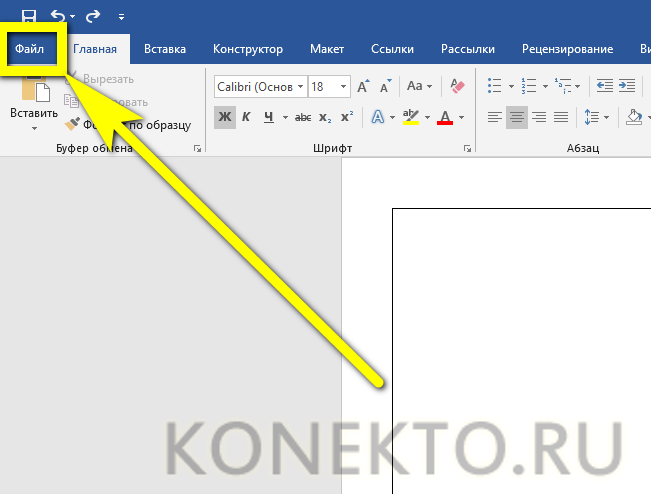Click inside the blank document page
The width and height of the screenshot is (651, 494).
(x=521, y=351)
